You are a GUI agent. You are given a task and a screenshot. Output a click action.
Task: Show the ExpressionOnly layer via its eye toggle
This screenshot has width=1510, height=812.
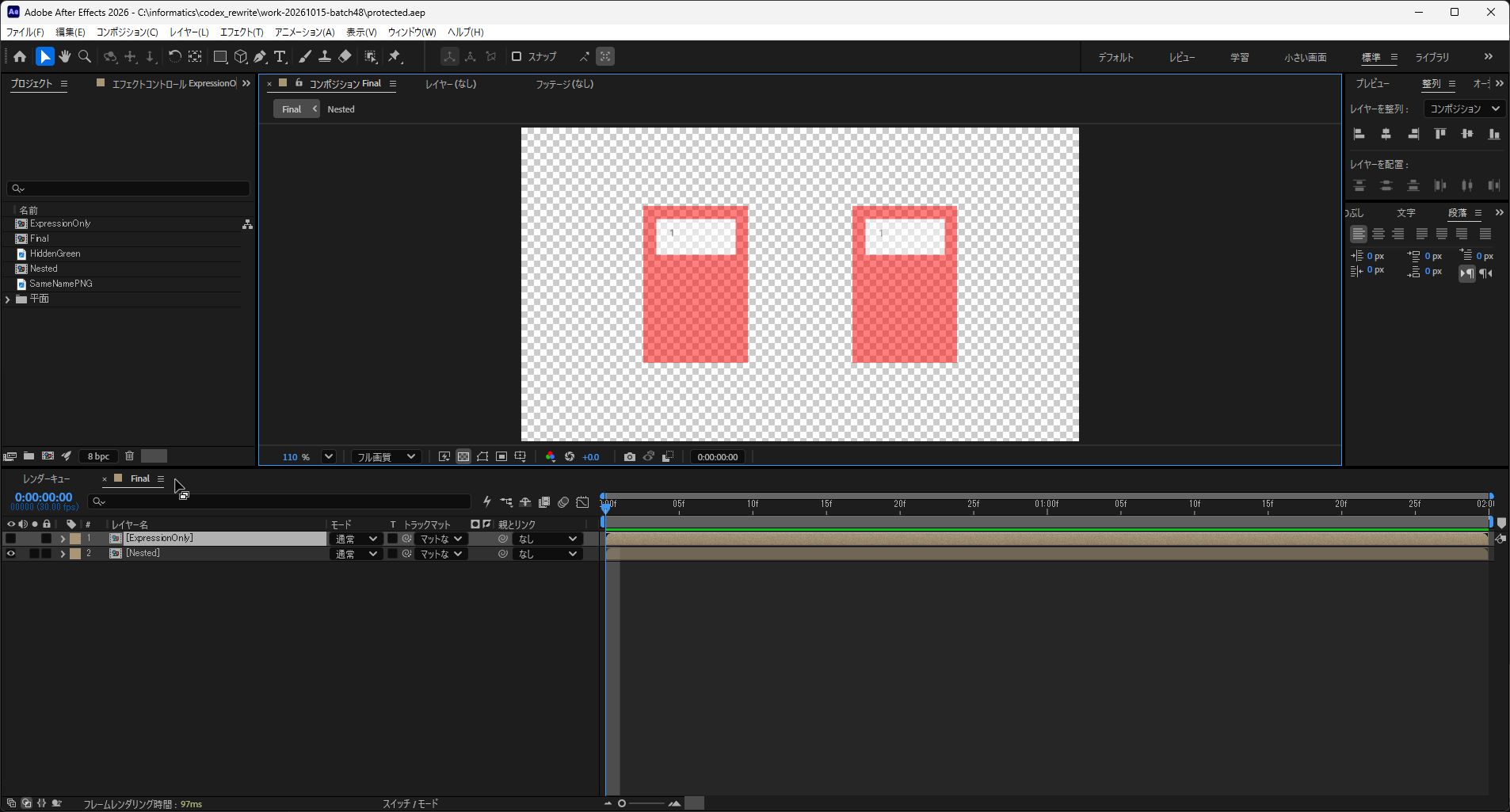(10, 539)
